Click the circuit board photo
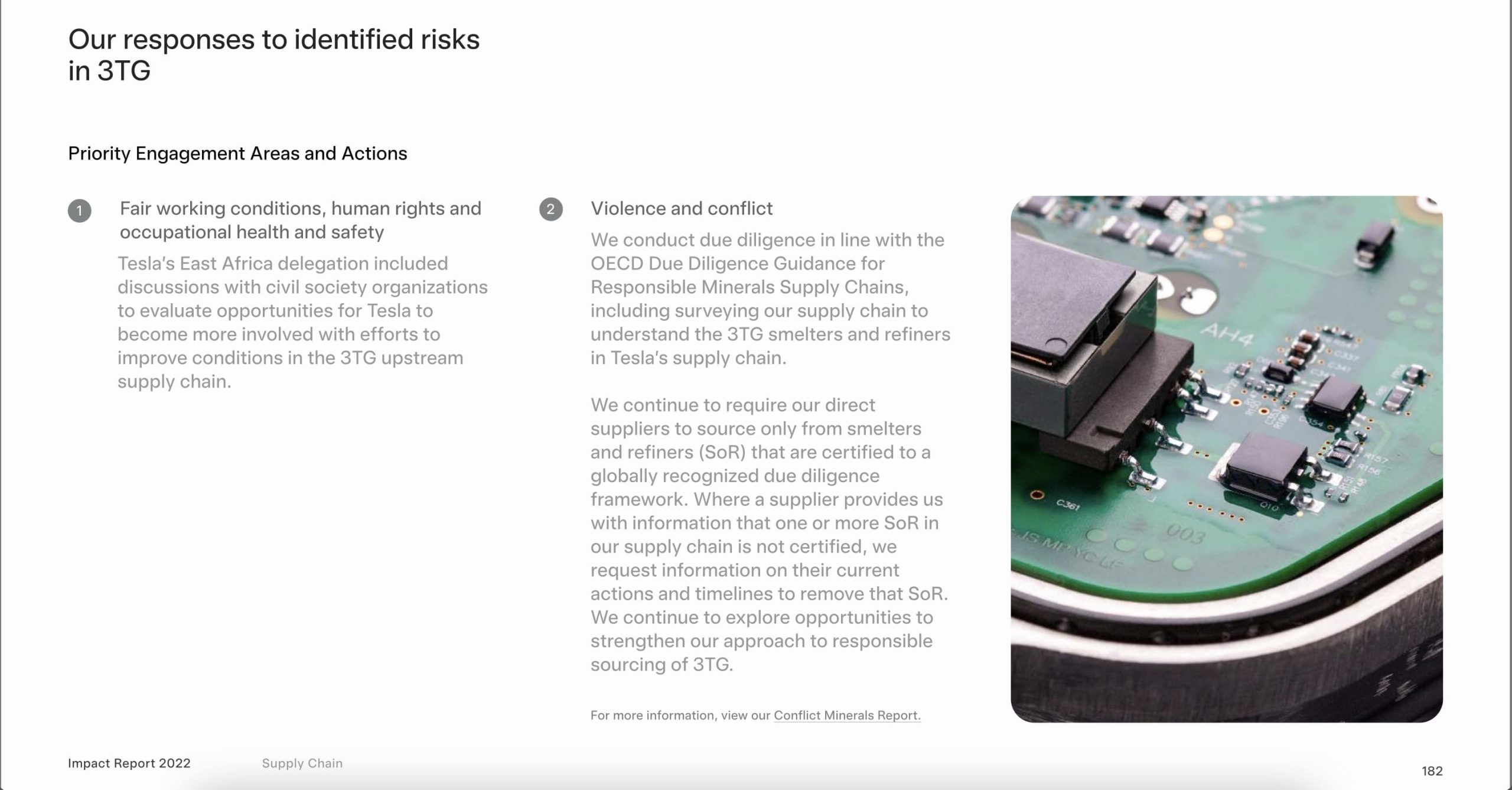Image resolution: width=1512 pixels, height=790 pixels. [1226, 459]
